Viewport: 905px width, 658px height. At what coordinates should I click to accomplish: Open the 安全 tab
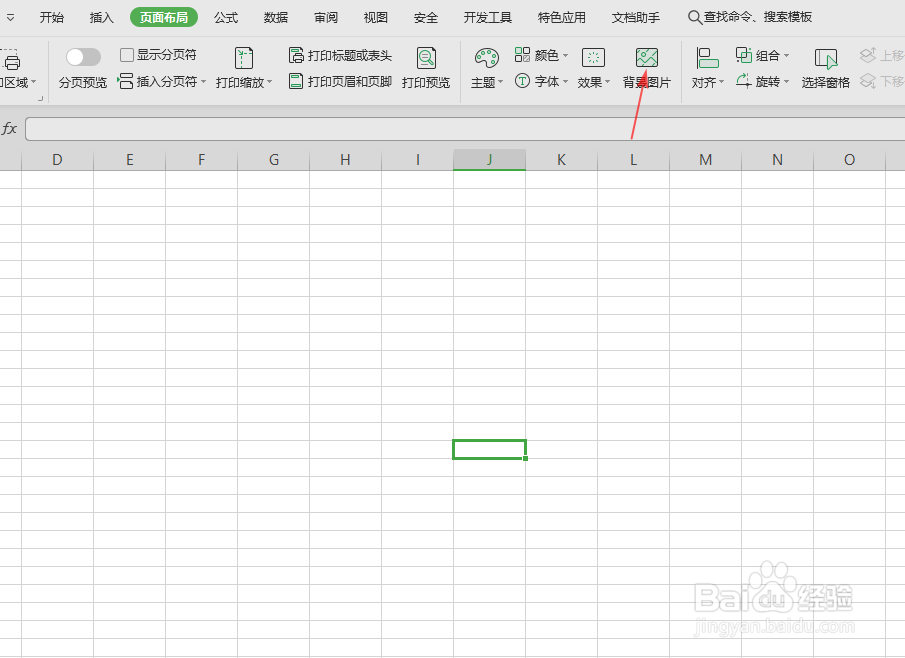click(x=426, y=17)
